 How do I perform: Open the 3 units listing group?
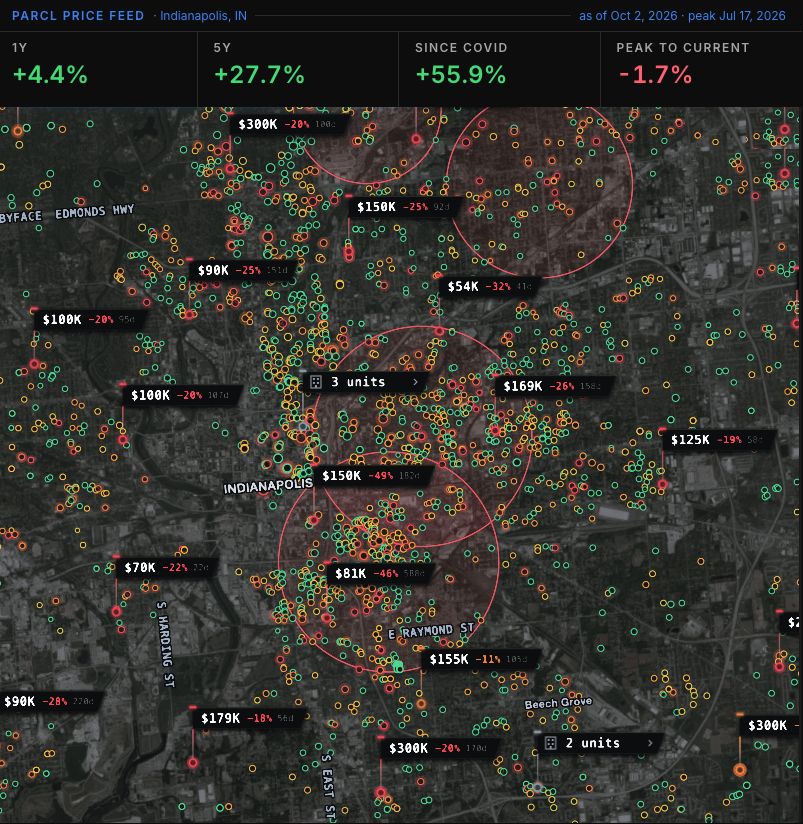coord(366,382)
